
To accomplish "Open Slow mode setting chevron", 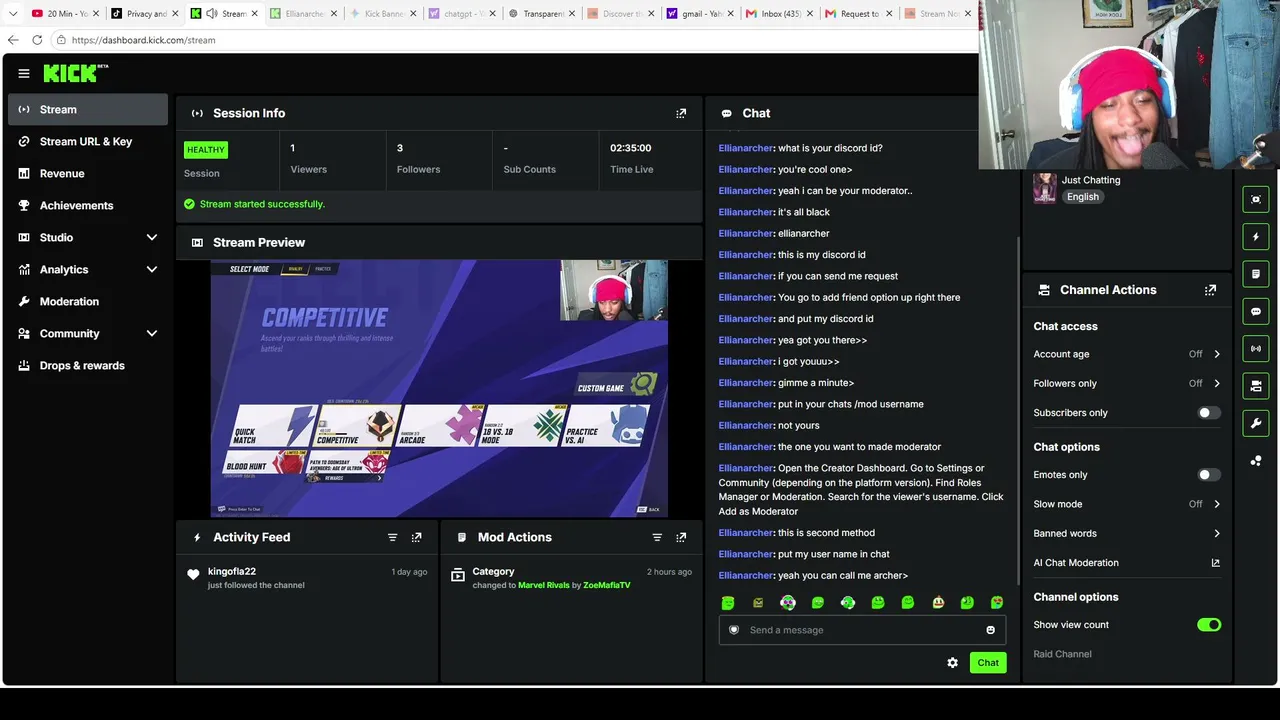I will click(x=1216, y=504).
